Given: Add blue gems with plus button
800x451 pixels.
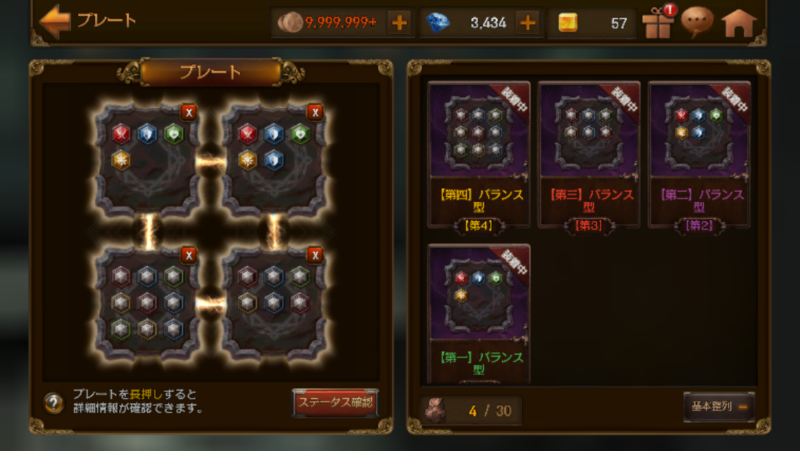Looking at the screenshot, I should pyautogui.click(x=528, y=22).
